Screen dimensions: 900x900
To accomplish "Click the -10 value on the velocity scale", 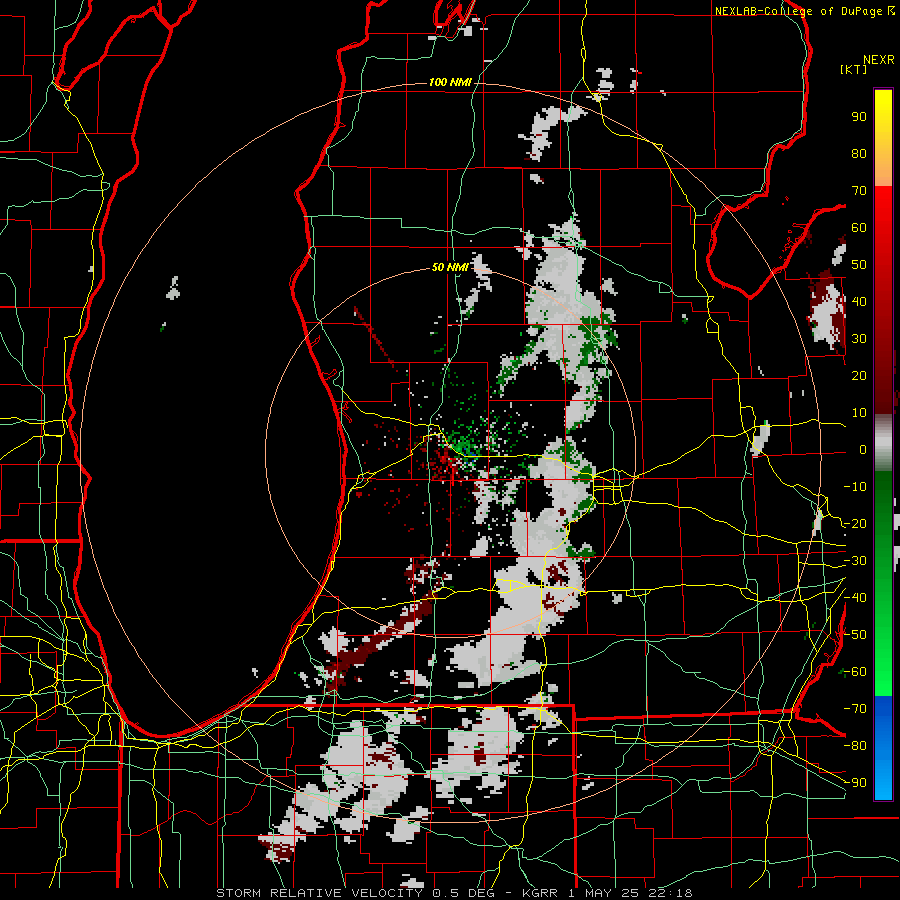I will (855, 487).
